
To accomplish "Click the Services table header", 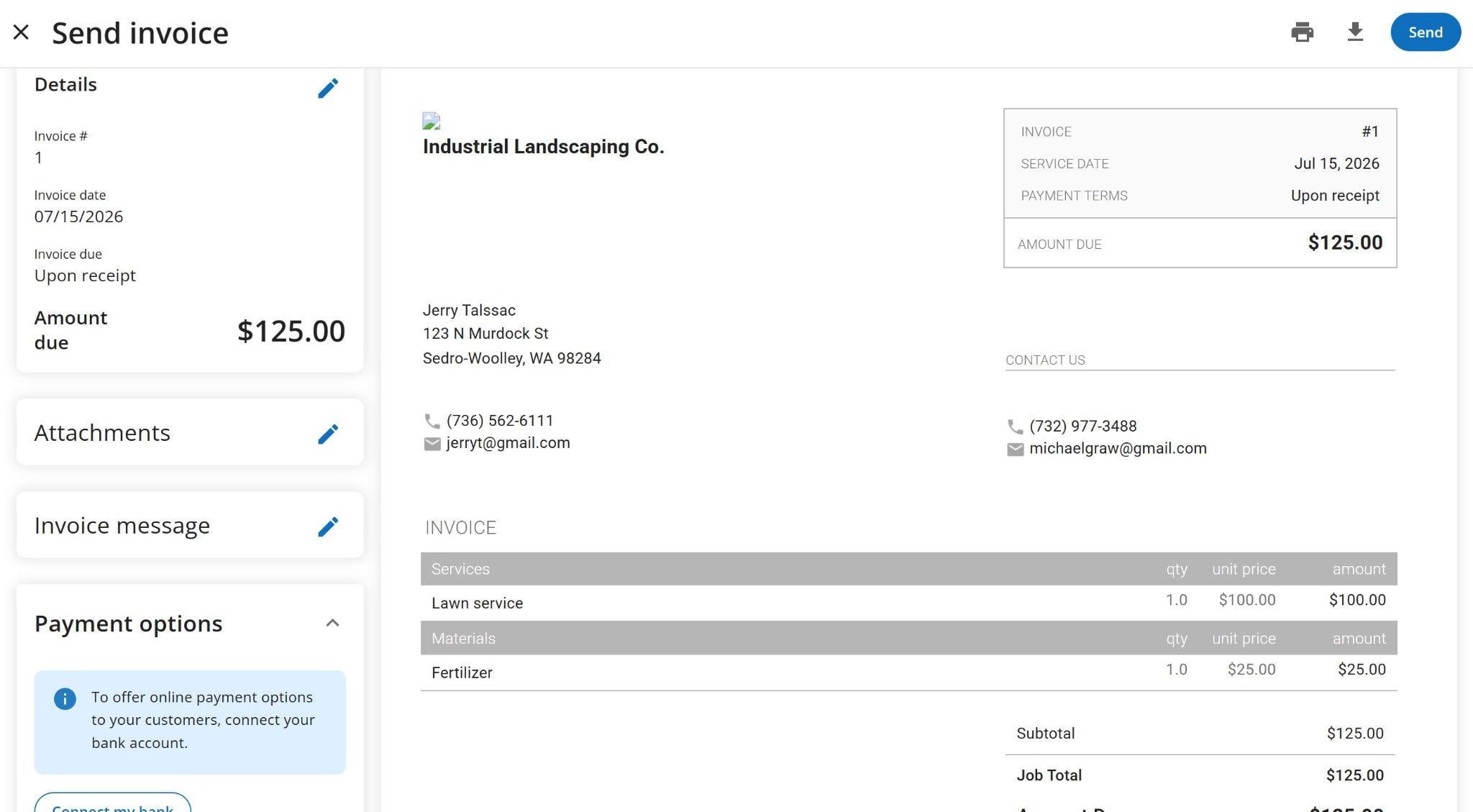I will click(908, 569).
